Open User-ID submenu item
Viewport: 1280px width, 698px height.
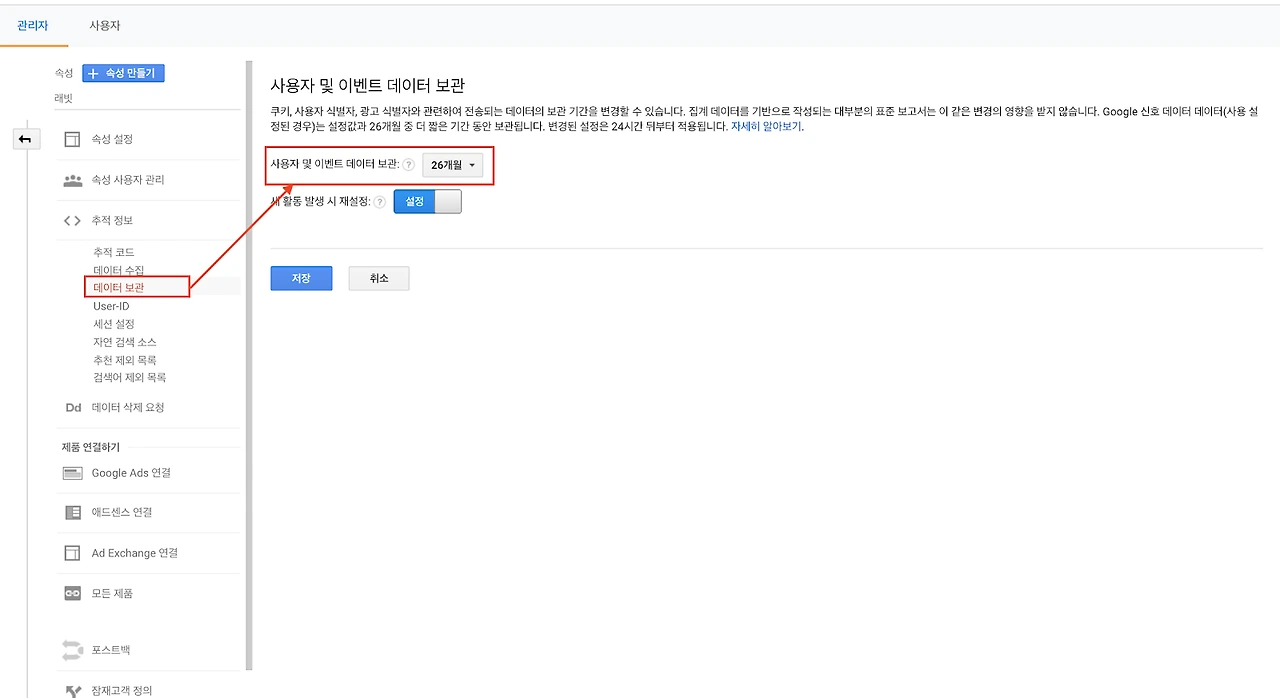(x=111, y=306)
